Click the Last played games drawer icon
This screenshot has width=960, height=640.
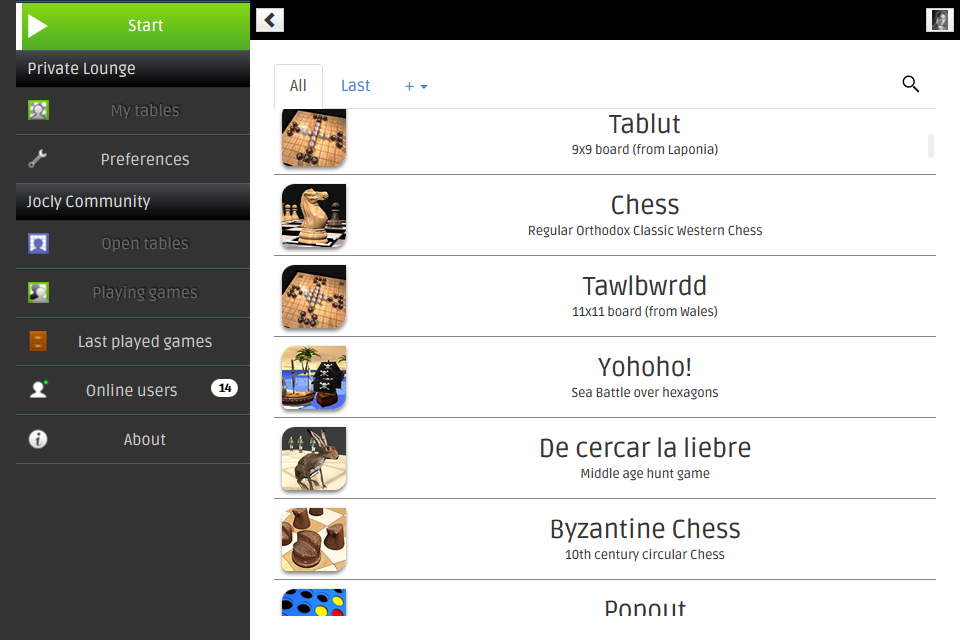pyautogui.click(x=38, y=341)
